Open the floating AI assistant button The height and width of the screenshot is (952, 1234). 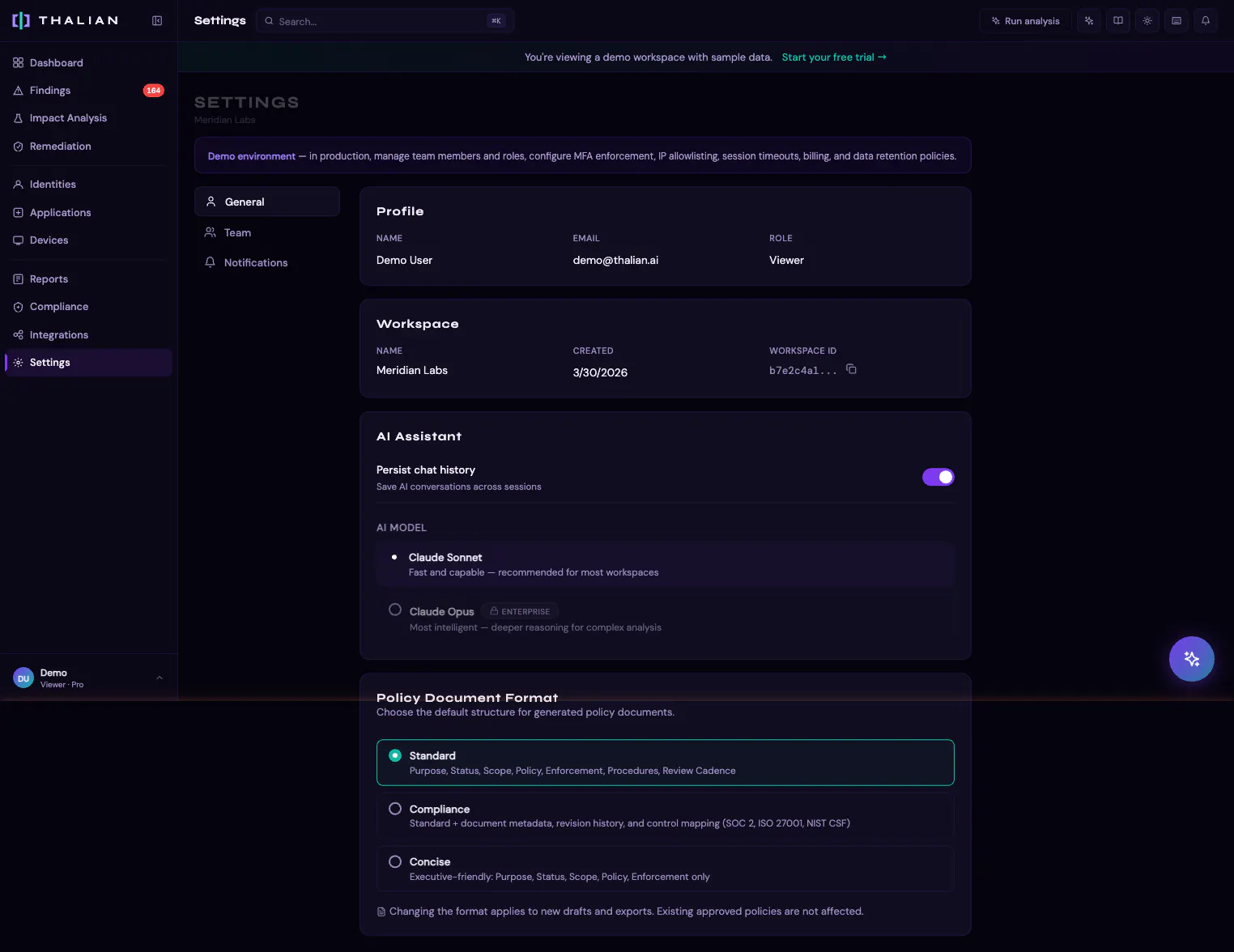pos(1192,659)
